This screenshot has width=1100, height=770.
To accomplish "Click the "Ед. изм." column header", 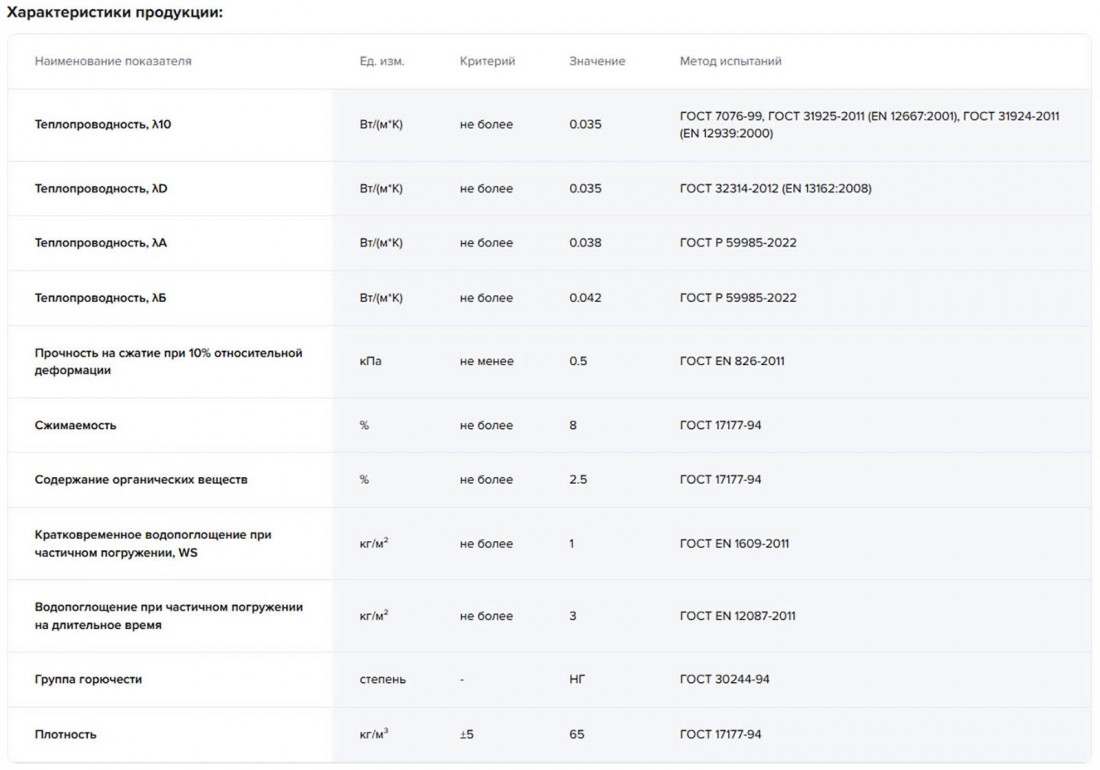I will coord(382,61).
